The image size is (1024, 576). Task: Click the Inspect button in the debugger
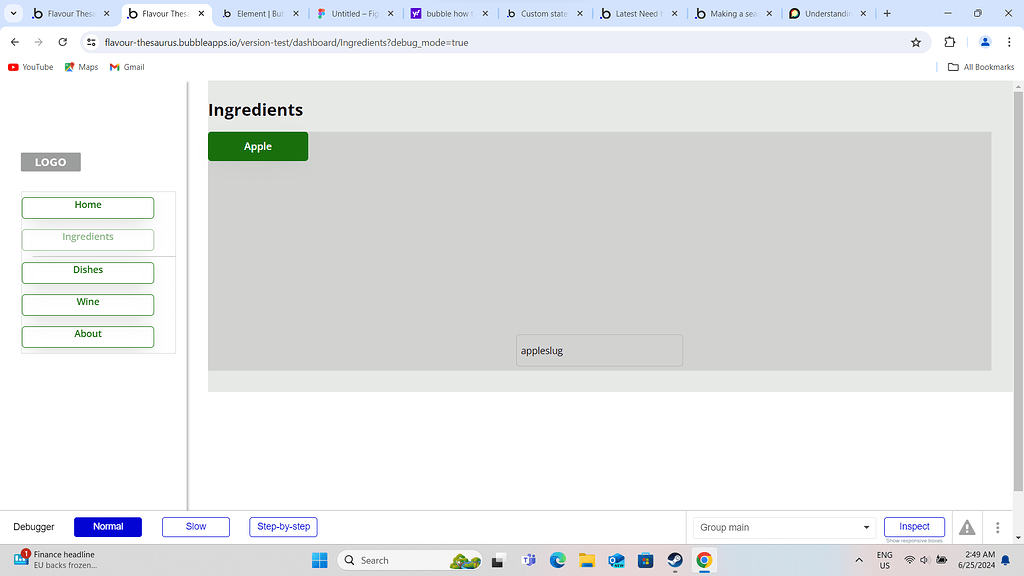(x=913, y=526)
